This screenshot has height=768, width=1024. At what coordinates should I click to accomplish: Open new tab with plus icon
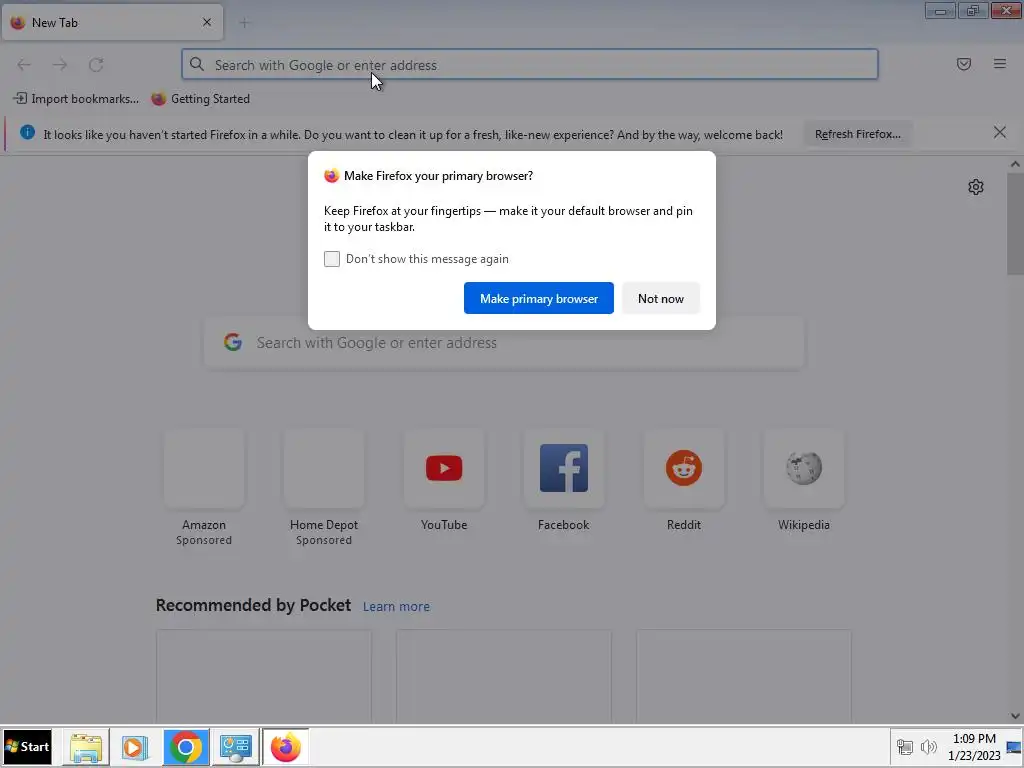tap(244, 23)
